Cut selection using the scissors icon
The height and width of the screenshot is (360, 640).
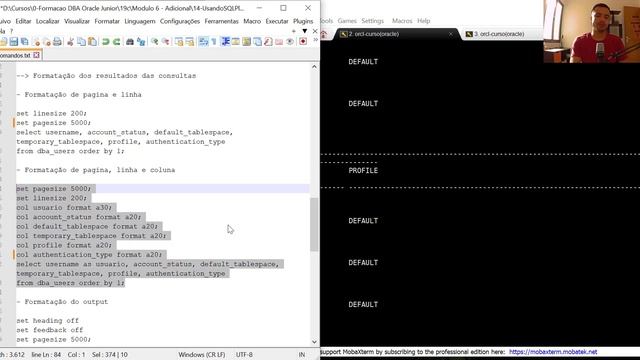[x=70, y=42]
